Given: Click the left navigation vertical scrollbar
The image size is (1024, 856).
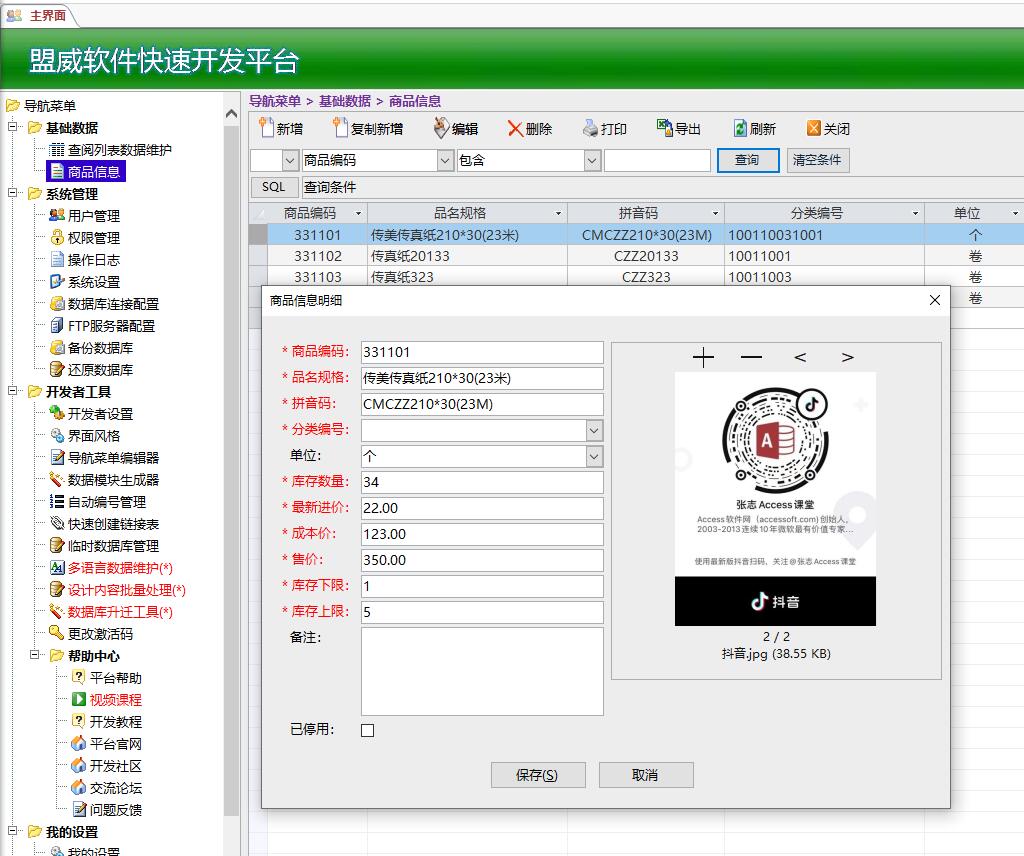Looking at the screenshot, I should coord(231,470).
